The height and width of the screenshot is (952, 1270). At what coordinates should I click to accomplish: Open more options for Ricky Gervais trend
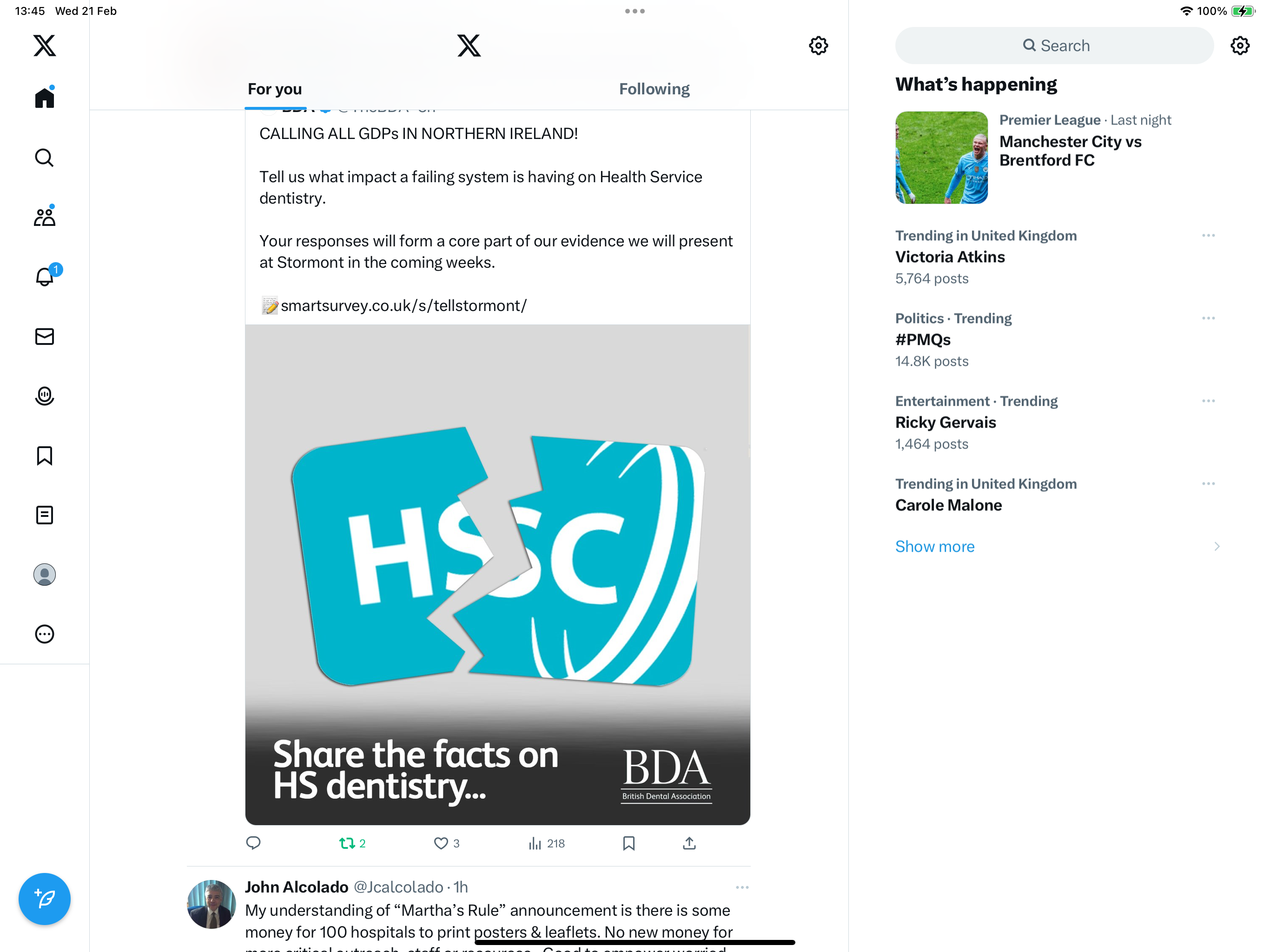pos(1208,401)
